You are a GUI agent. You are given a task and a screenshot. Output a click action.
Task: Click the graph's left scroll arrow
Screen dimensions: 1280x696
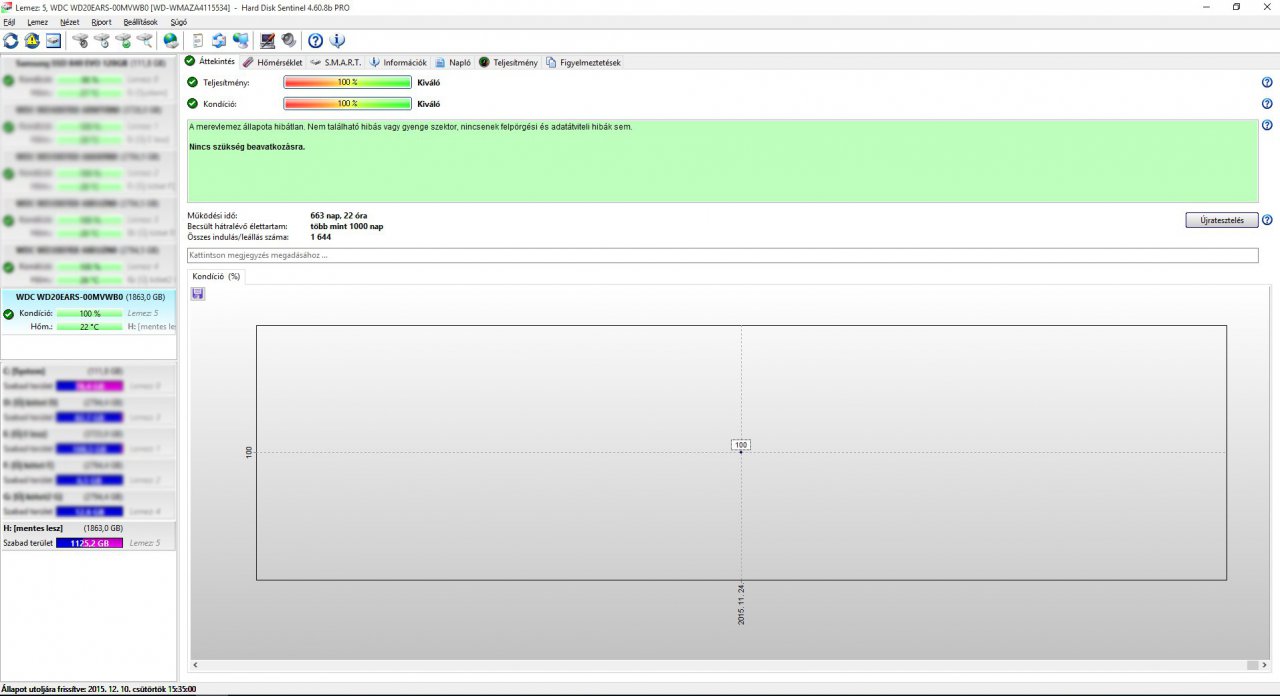tap(194, 665)
